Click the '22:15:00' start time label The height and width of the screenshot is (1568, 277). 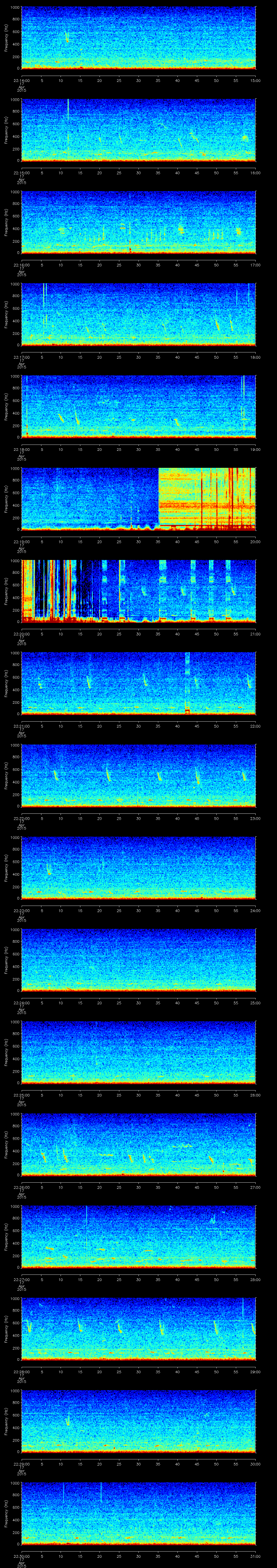click(21, 173)
